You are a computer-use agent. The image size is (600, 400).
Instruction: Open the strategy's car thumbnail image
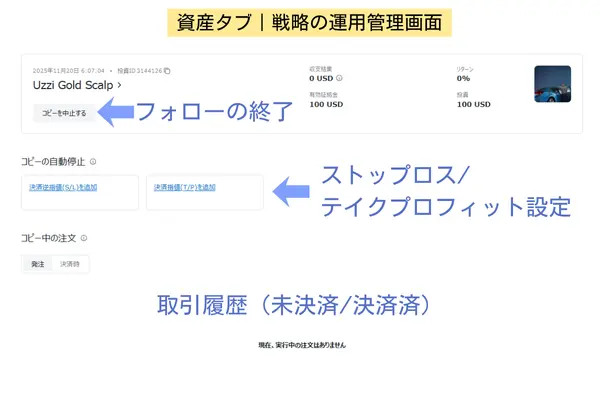coord(552,85)
